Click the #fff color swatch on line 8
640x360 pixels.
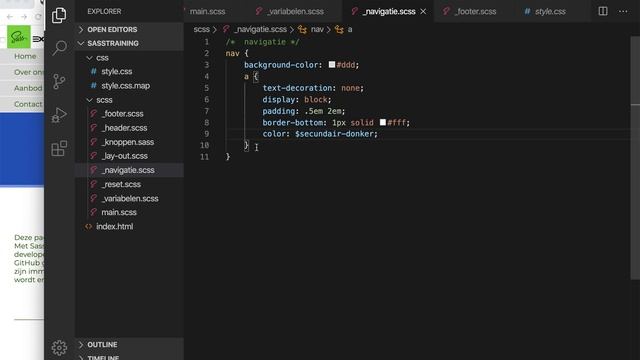click(382, 122)
